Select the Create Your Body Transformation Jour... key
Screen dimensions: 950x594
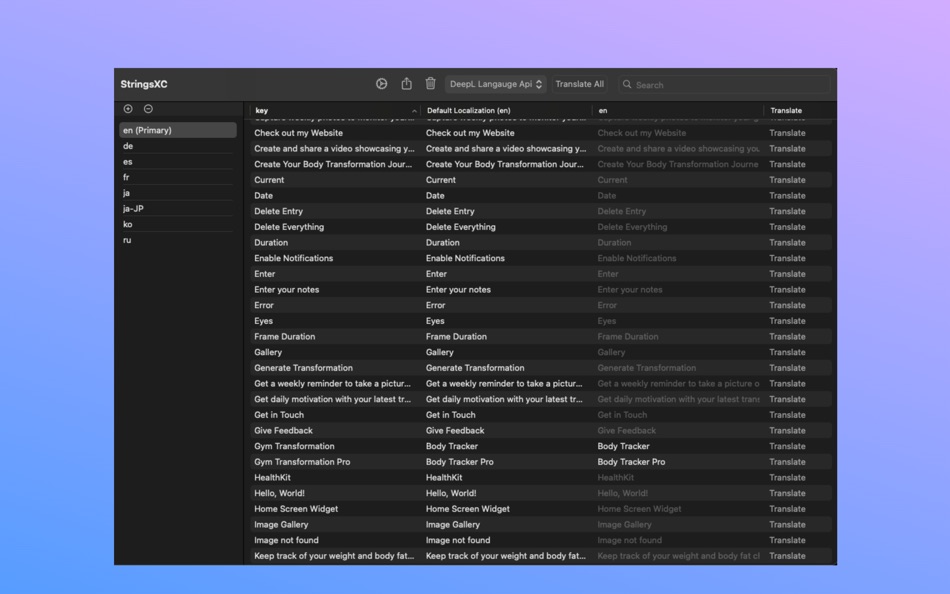(x=333, y=164)
